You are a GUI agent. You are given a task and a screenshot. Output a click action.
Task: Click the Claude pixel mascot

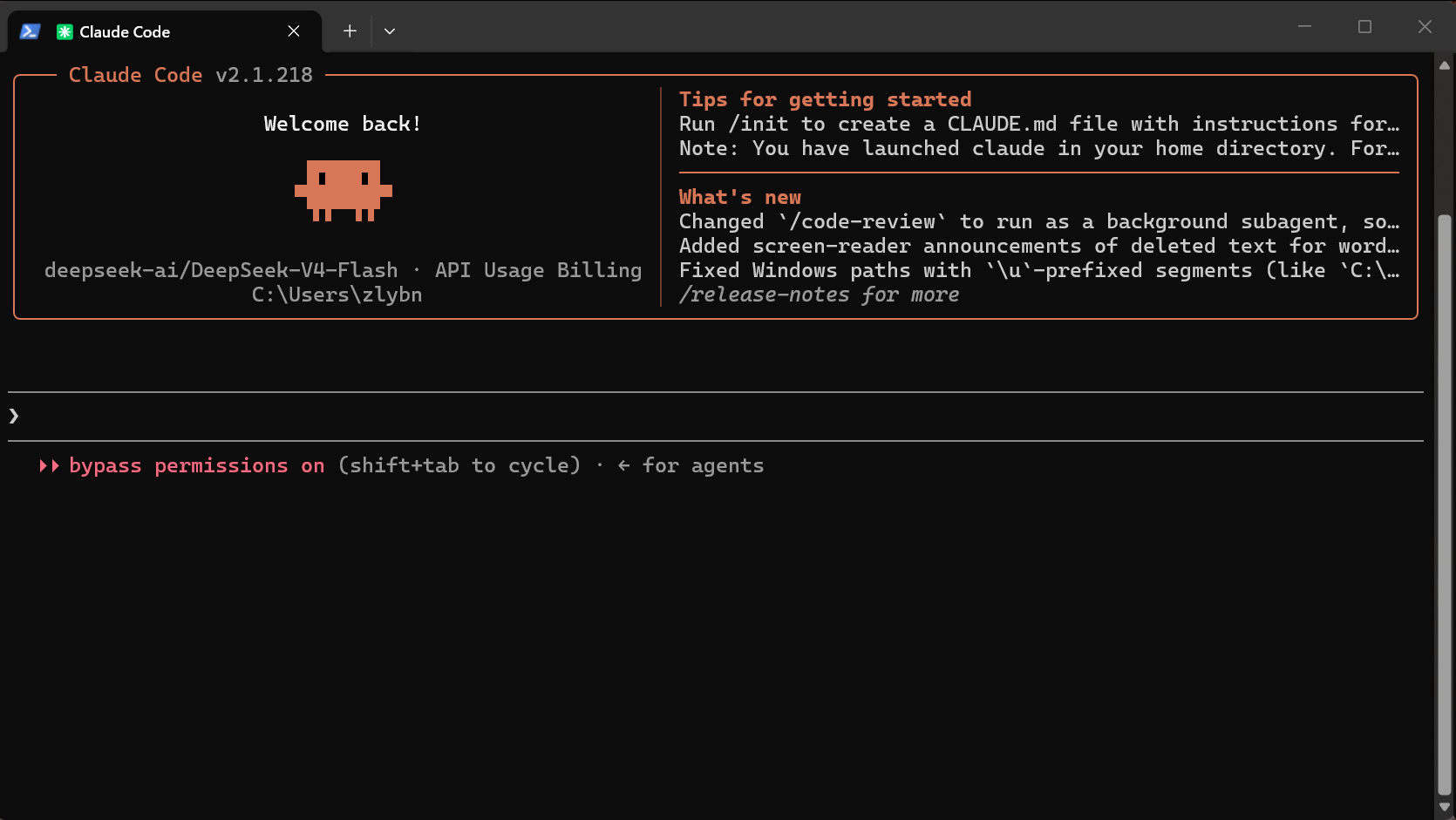[344, 190]
